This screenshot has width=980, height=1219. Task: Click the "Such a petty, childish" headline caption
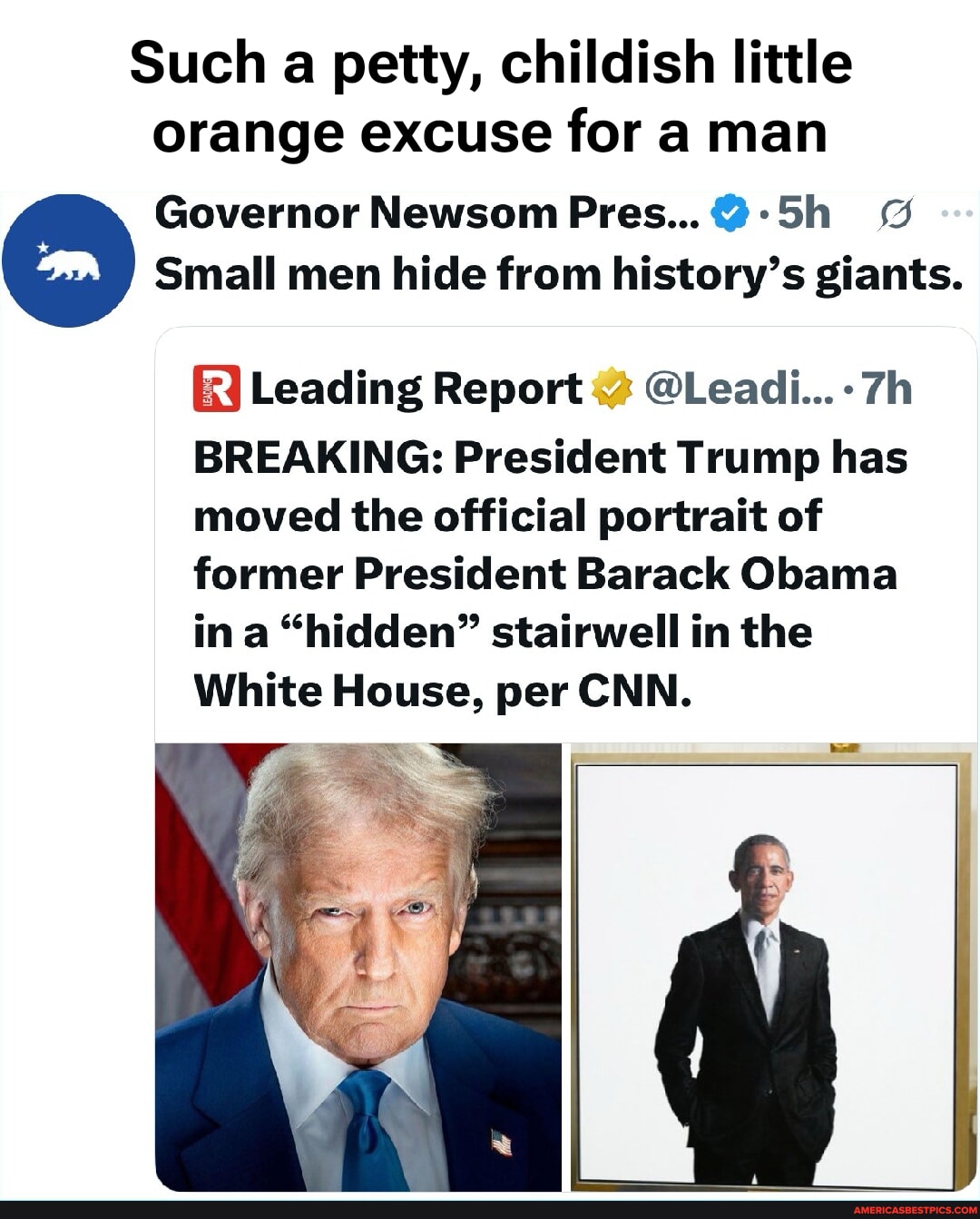(x=490, y=97)
